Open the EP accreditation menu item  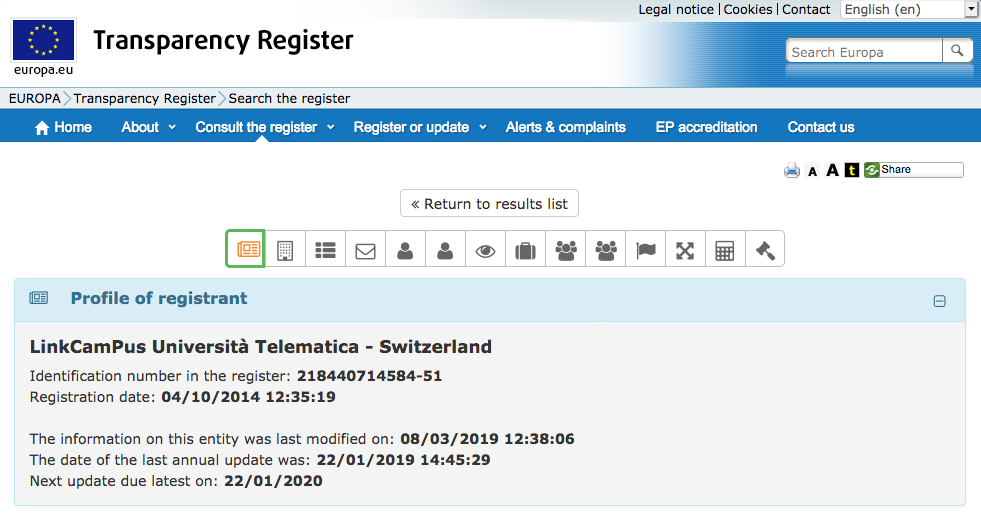[x=706, y=127]
